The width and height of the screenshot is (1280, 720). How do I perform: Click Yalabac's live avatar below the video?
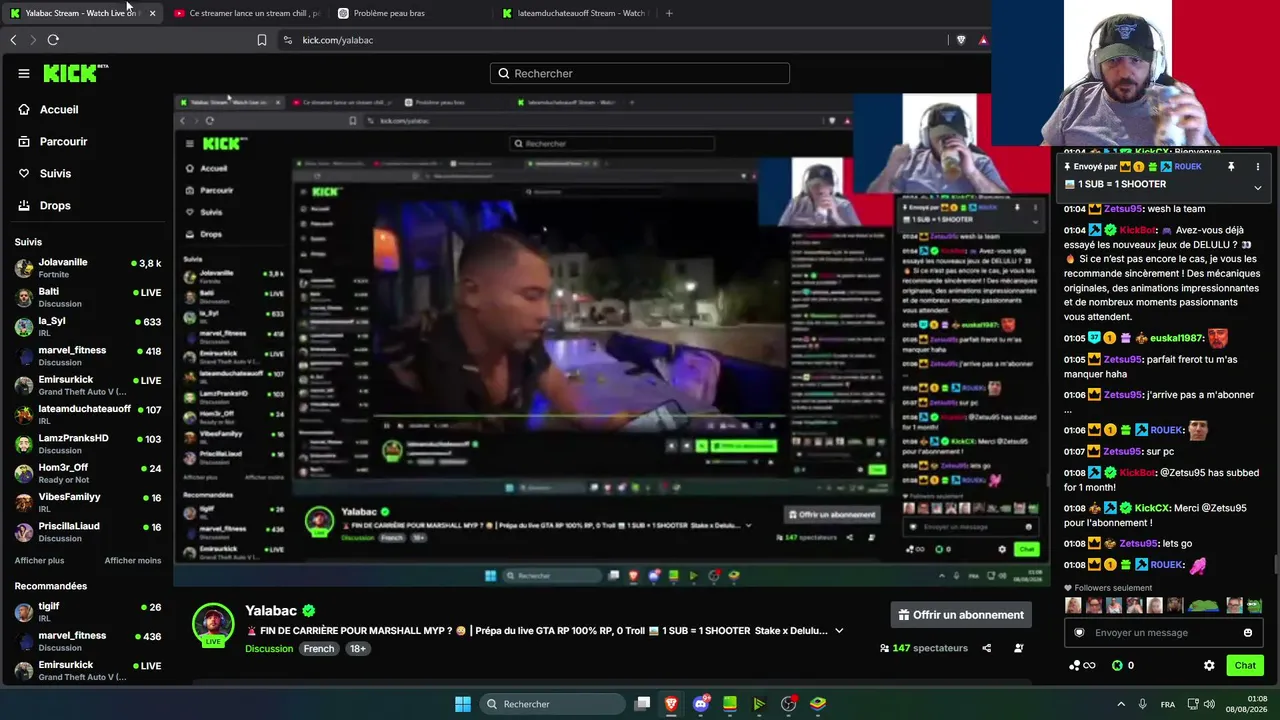click(x=213, y=625)
